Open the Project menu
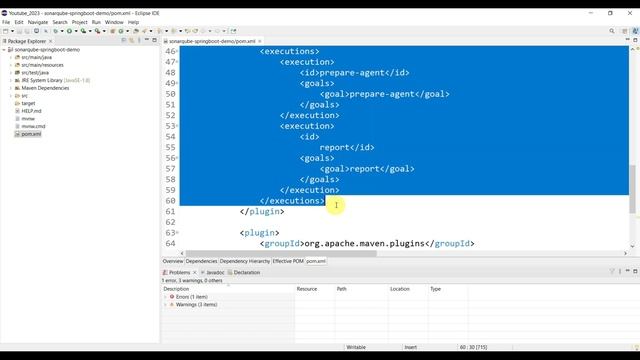The width and height of the screenshot is (640, 360). [x=80, y=22]
